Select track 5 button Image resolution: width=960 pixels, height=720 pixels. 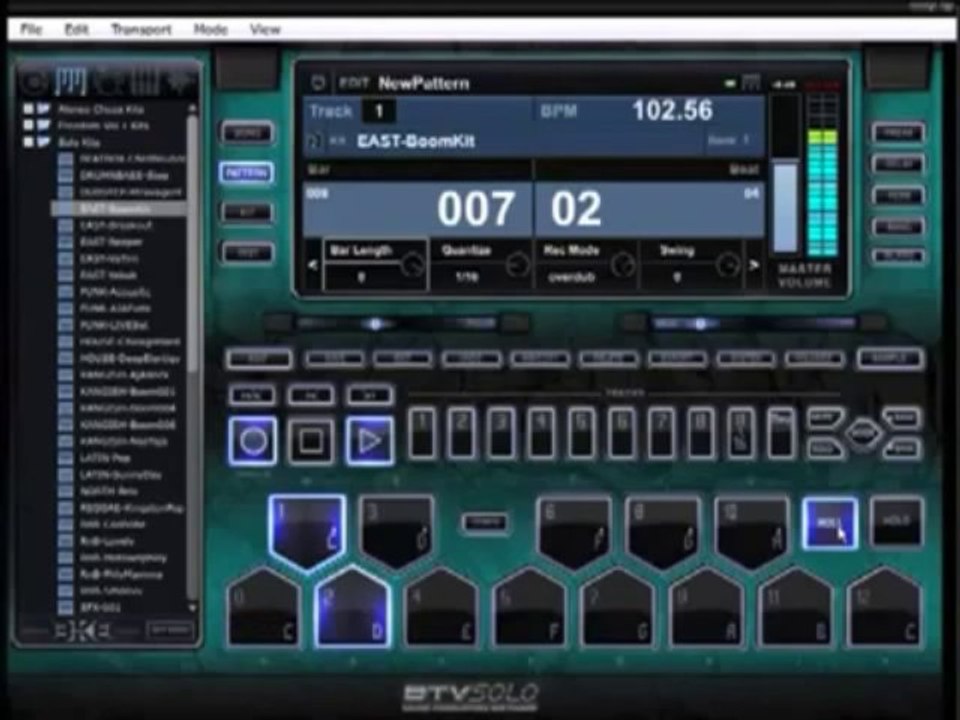(582, 433)
